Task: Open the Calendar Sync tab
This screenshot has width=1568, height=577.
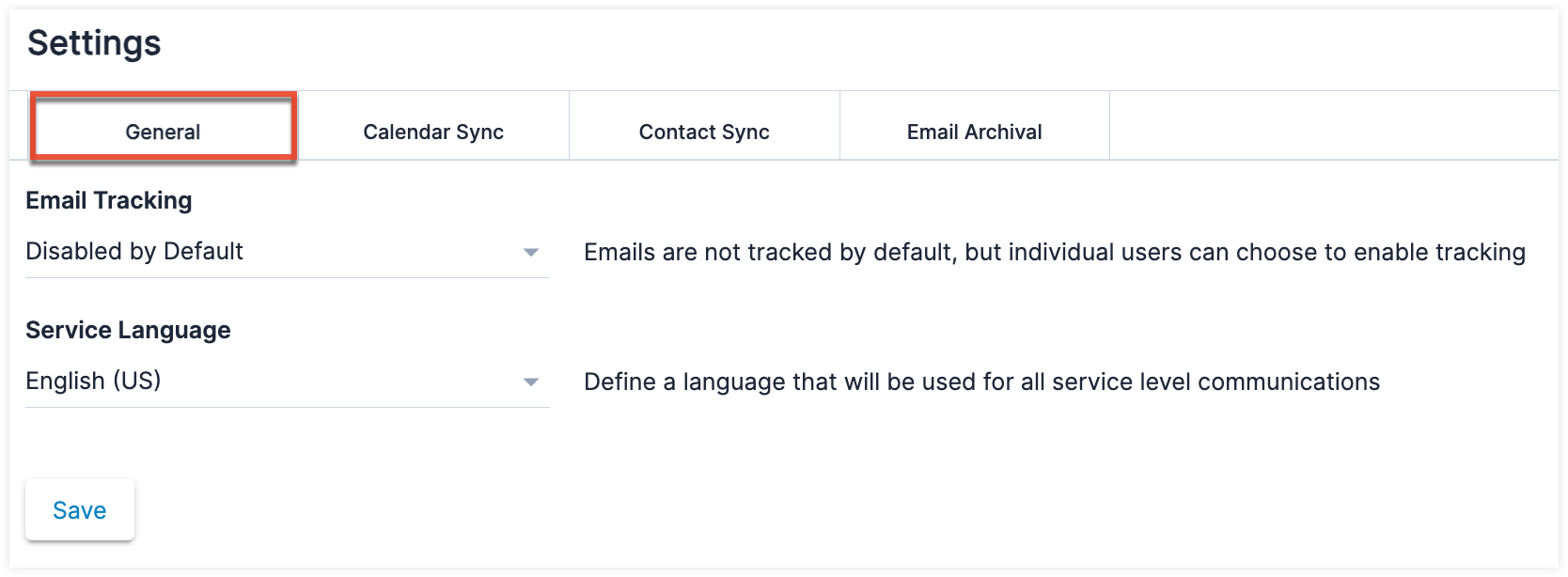Action: pos(433,133)
